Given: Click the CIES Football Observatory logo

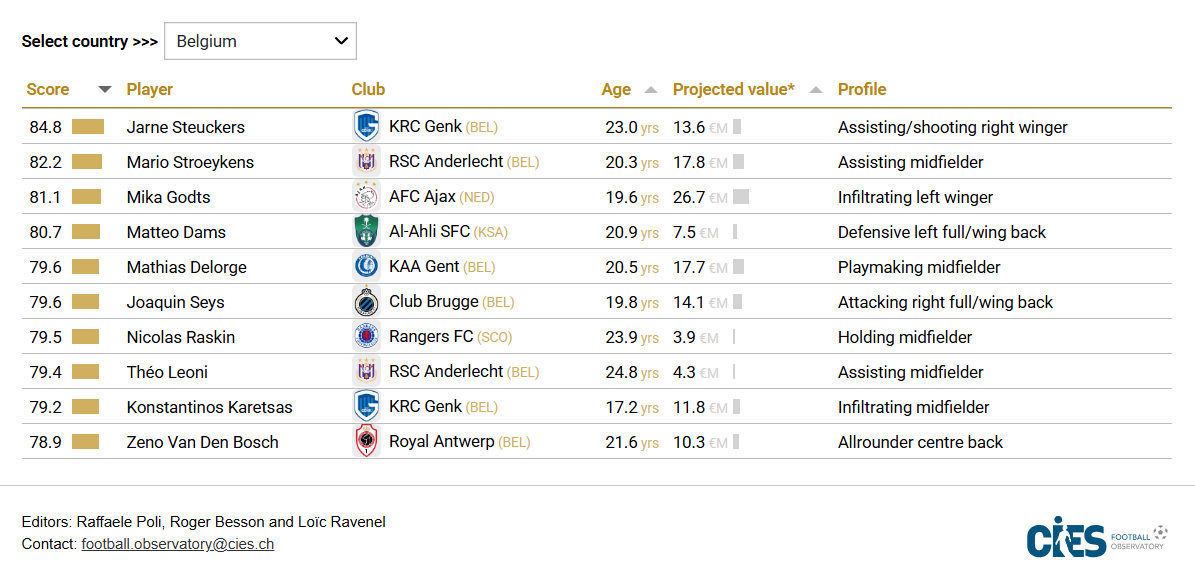Looking at the screenshot, I should 1096,541.
